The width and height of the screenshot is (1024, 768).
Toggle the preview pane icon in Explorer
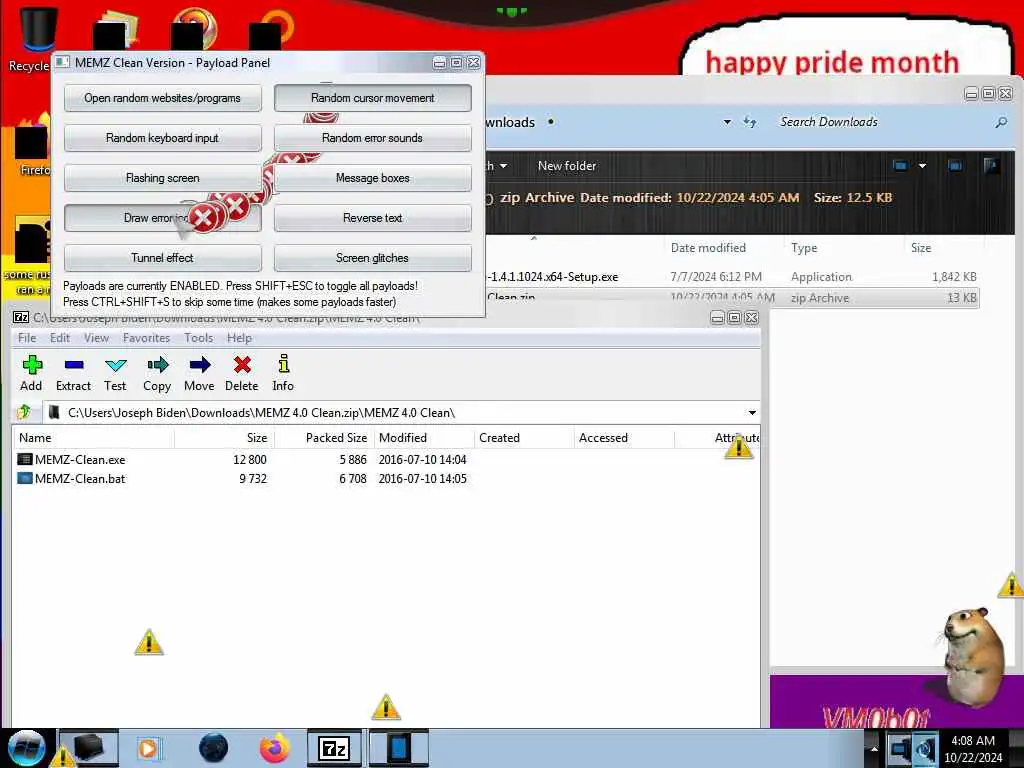955,166
